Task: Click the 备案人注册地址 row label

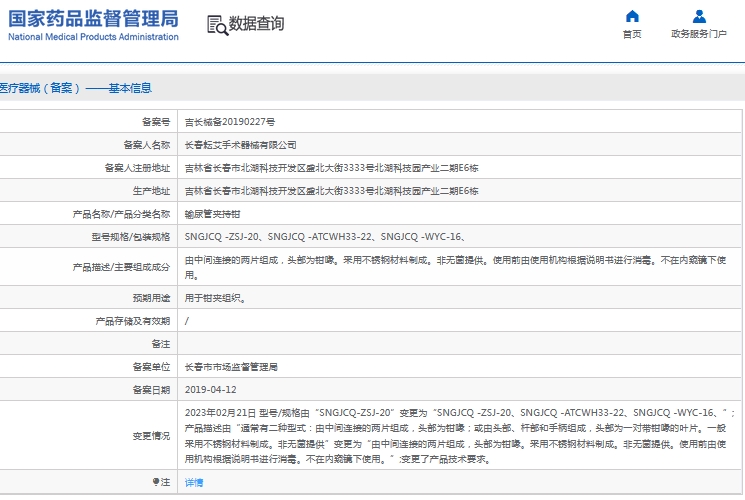Action: (137, 168)
